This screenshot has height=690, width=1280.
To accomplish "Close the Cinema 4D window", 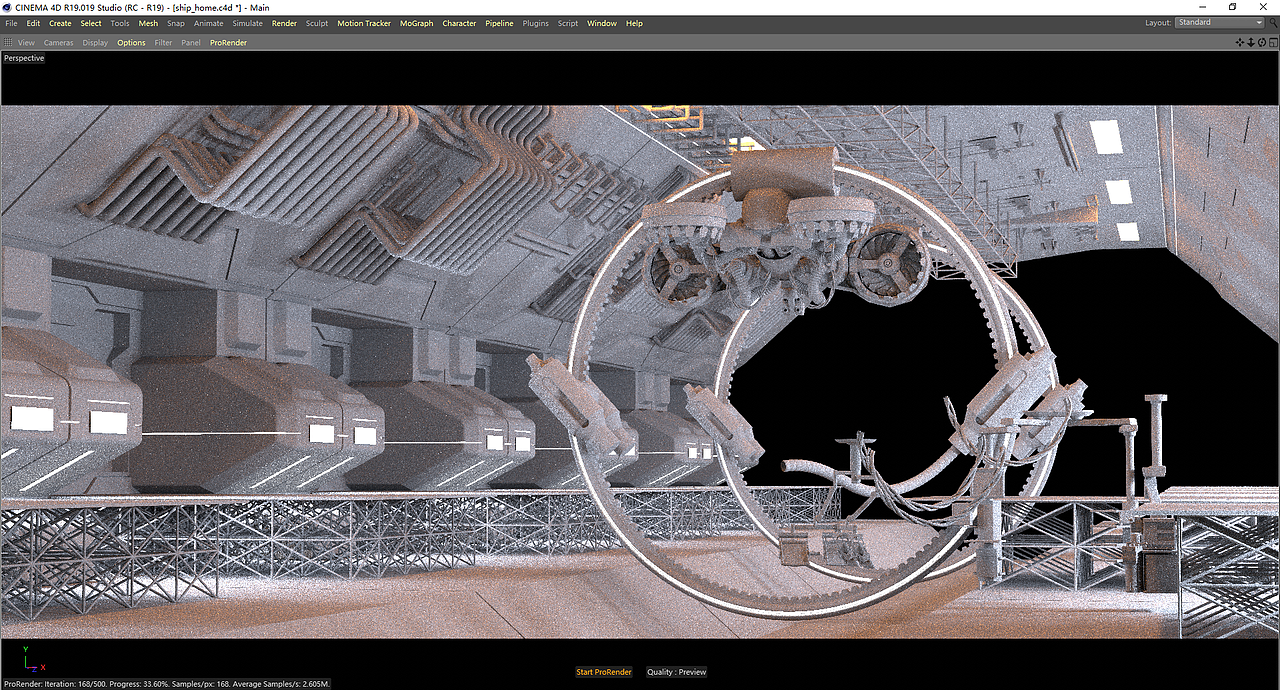I will coord(1264,7).
